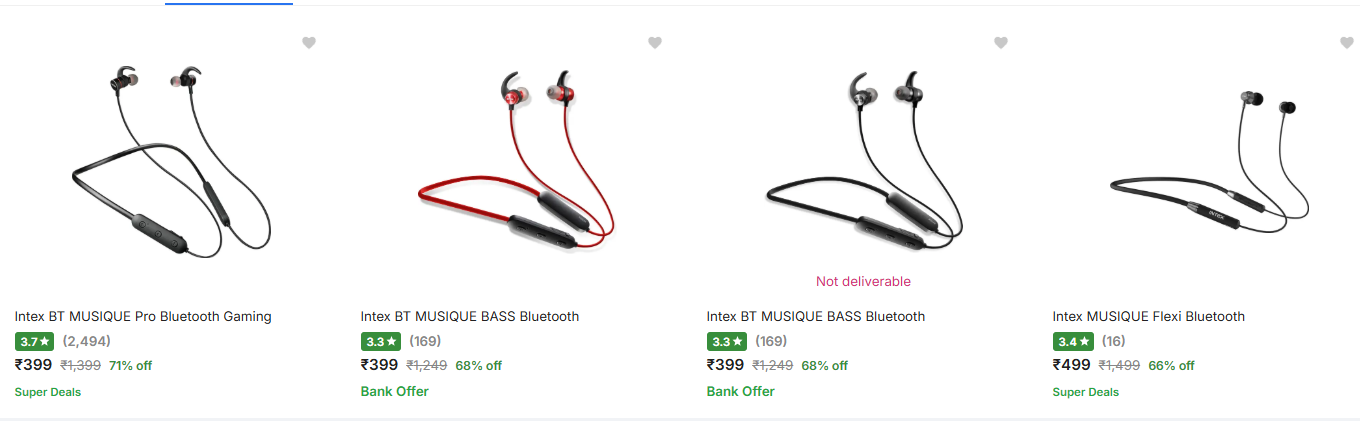Click the Not deliverable notice
This screenshot has height=421, width=1360.
coord(863,281)
